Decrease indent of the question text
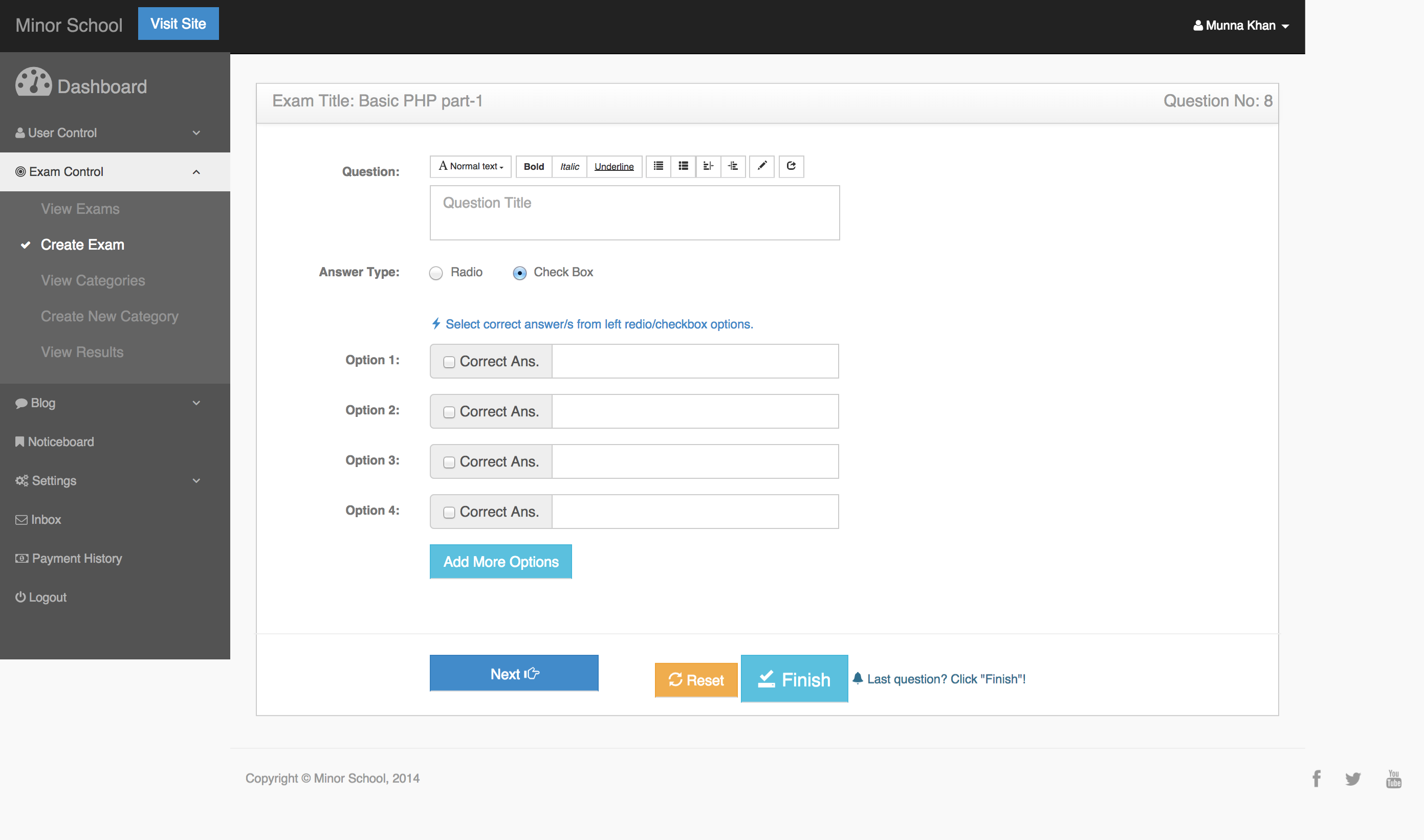This screenshot has height=840, width=1424. point(708,166)
